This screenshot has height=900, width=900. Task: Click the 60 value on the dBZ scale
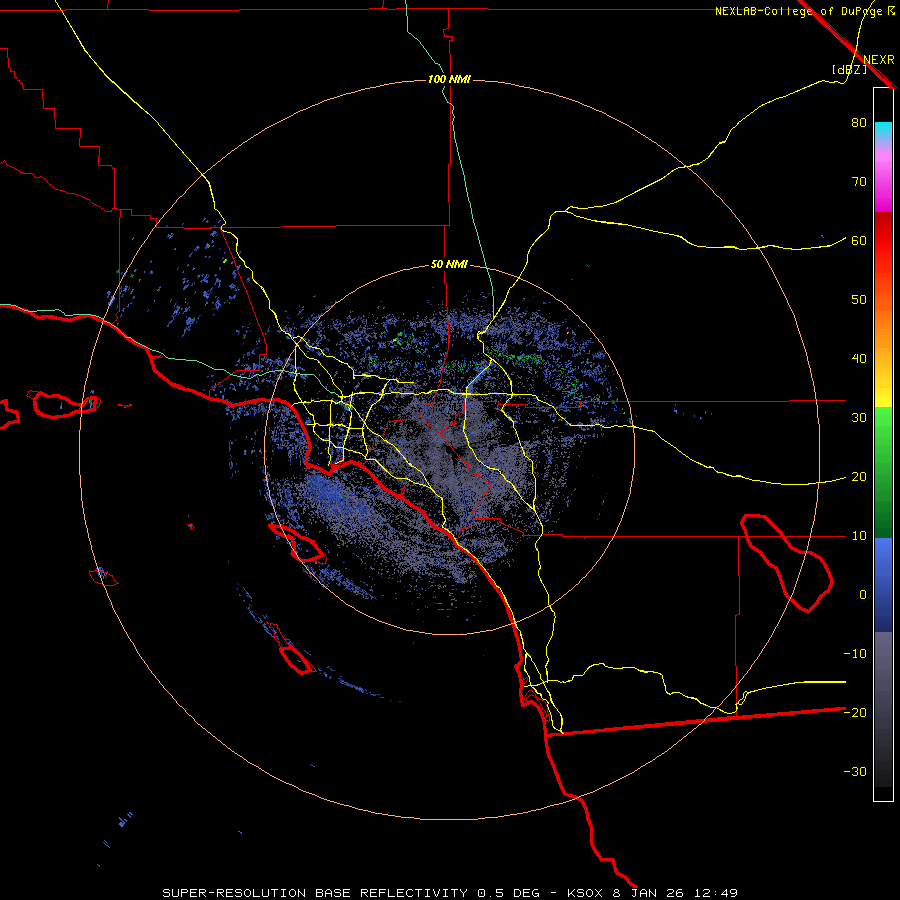click(x=859, y=241)
